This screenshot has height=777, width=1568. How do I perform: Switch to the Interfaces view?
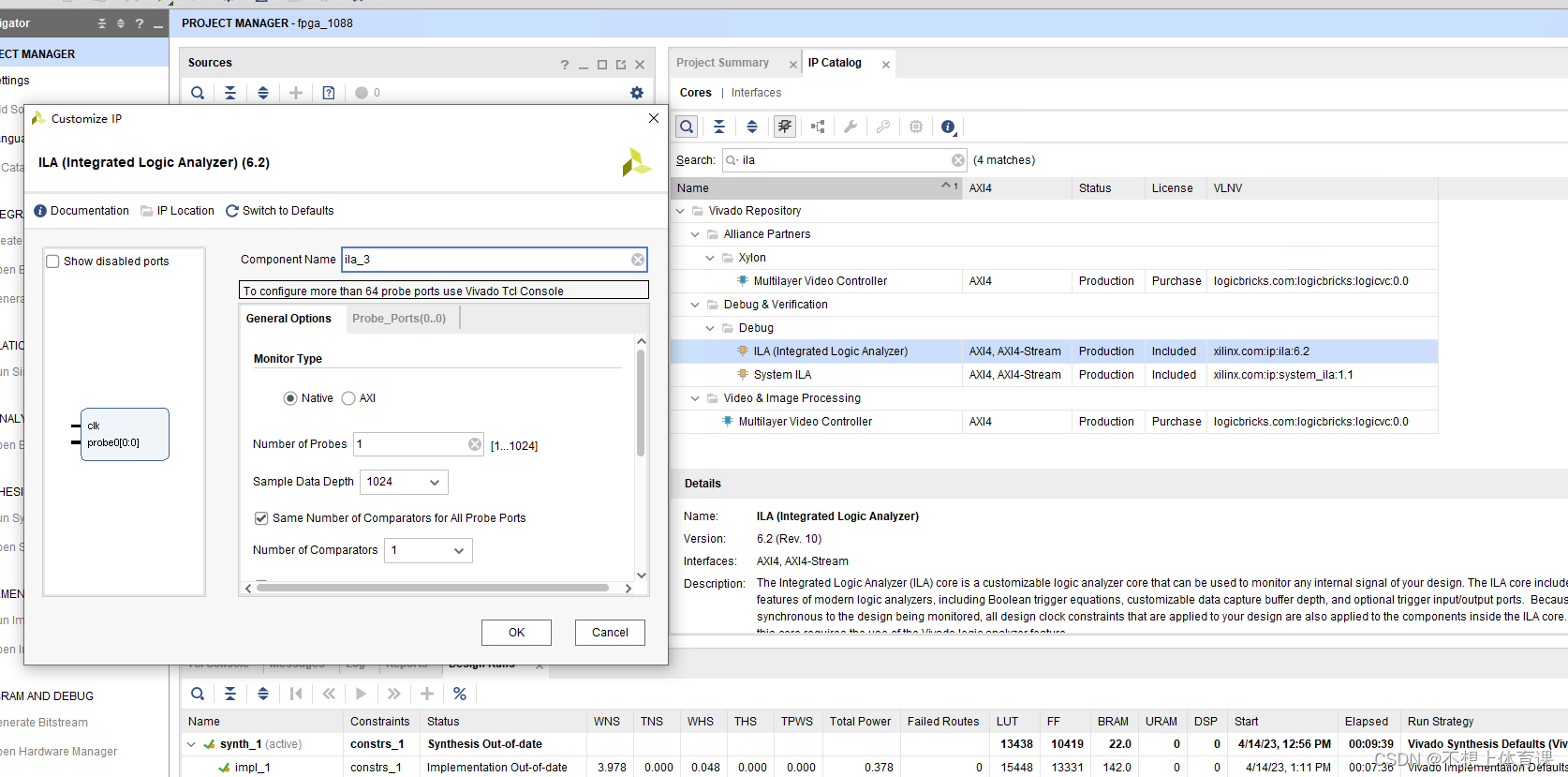pyautogui.click(x=756, y=93)
